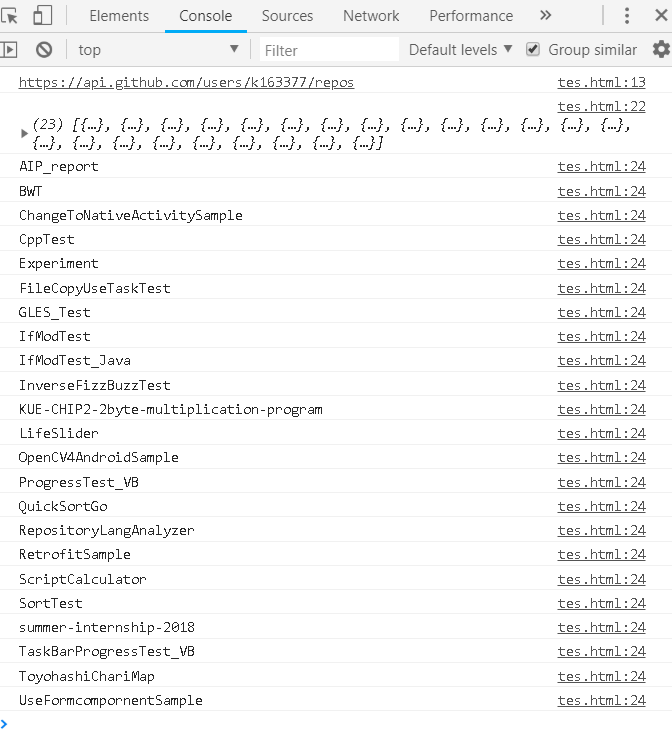Toggle the device toolbar icon

(42, 15)
